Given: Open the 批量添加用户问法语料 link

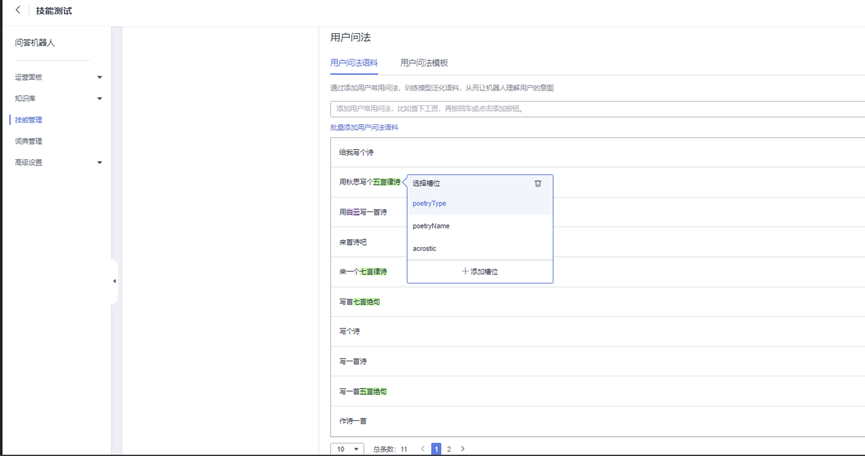Looking at the screenshot, I should pos(364,127).
